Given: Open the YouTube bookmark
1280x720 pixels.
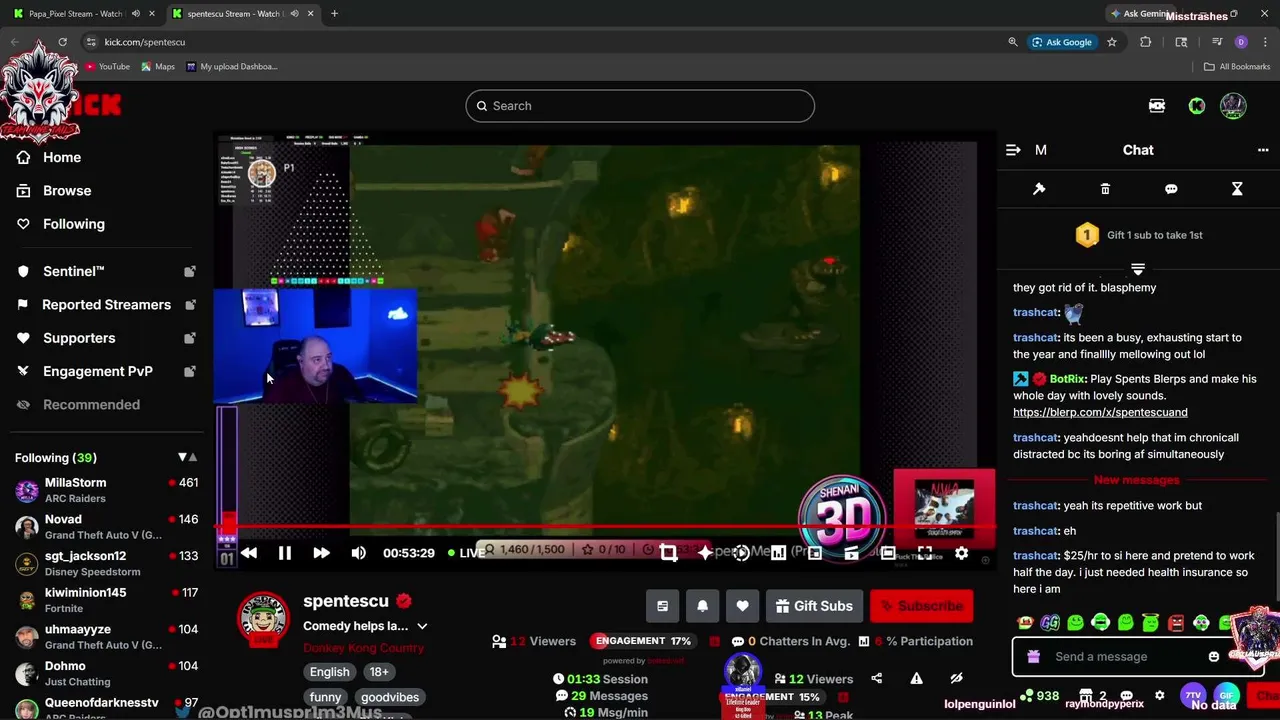Looking at the screenshot, I should (x=107, y=67).
